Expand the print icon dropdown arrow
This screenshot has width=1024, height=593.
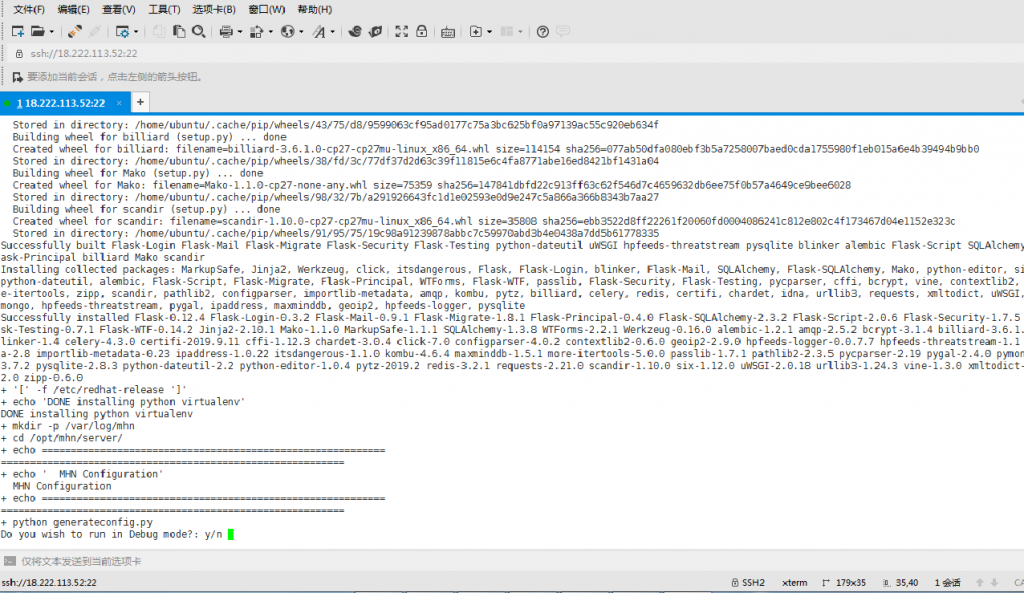pos(240,31)
